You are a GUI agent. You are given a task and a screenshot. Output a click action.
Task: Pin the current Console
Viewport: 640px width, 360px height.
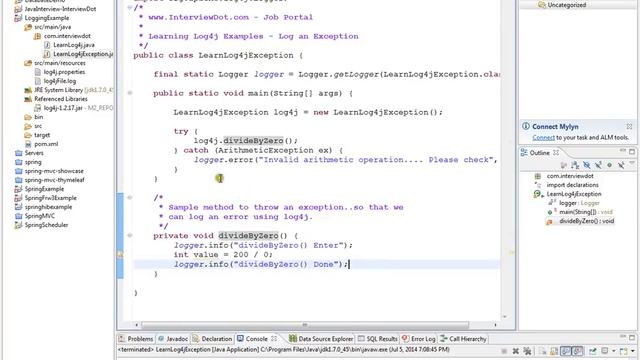pos(593,351)
